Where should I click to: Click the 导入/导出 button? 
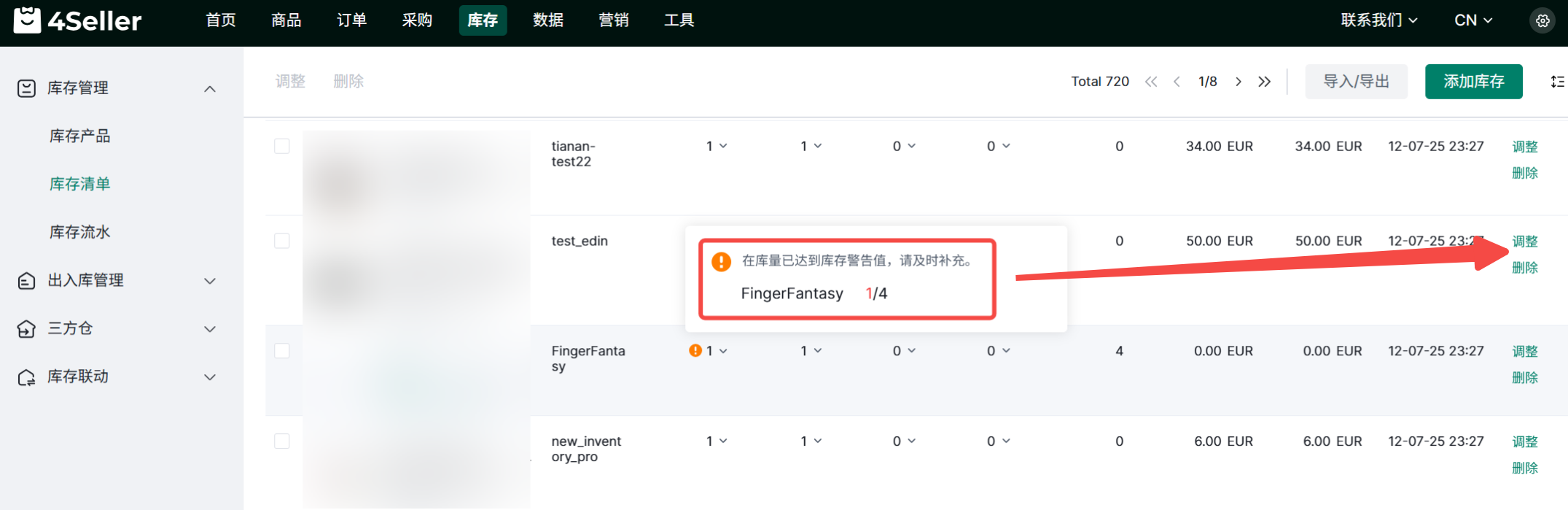[1356, 82]
